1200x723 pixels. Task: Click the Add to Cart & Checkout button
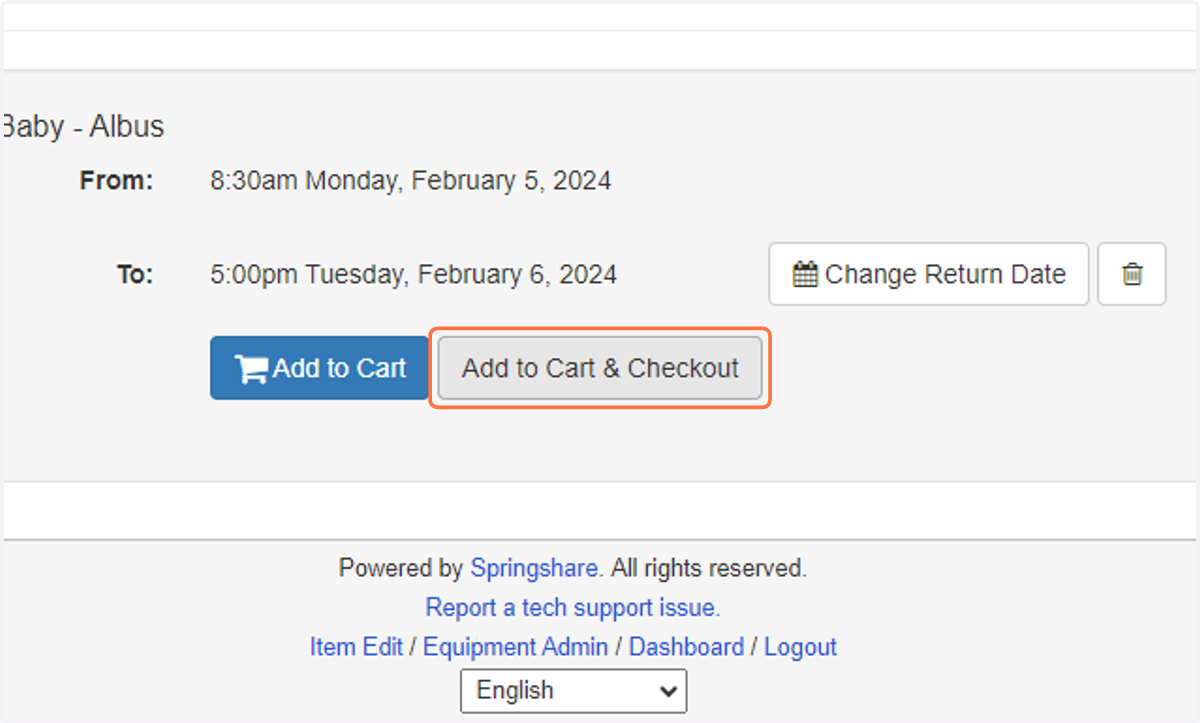600,368
